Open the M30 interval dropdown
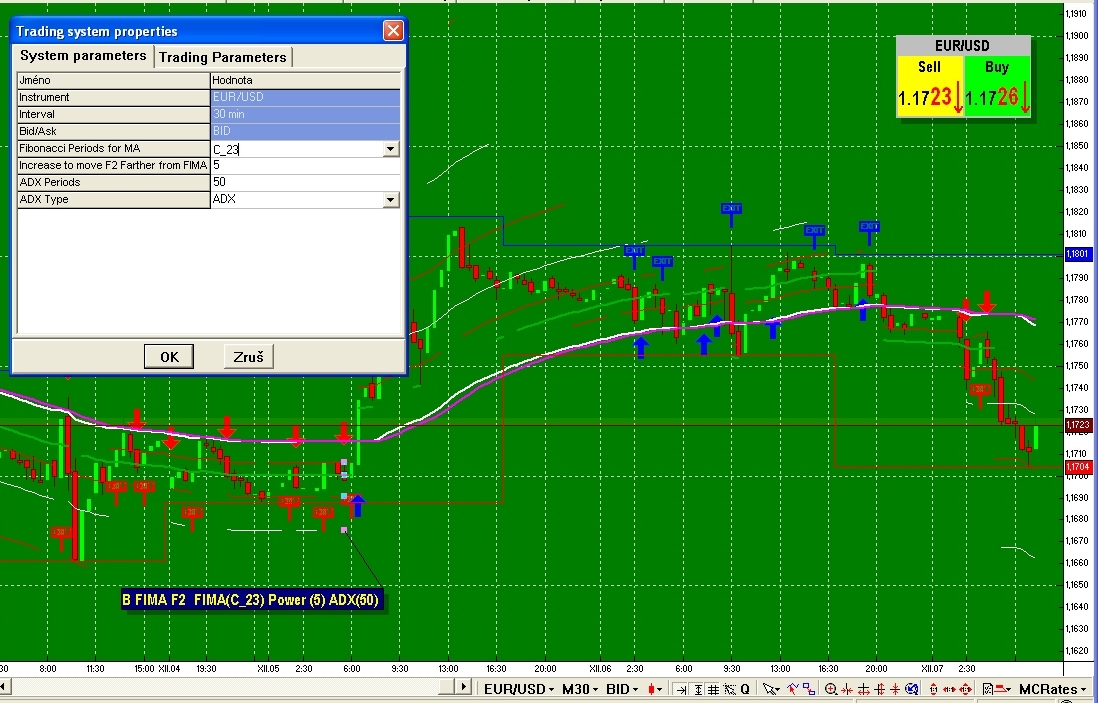The height and width of the screenshot is (703, 1098). (x=578, y=689)
